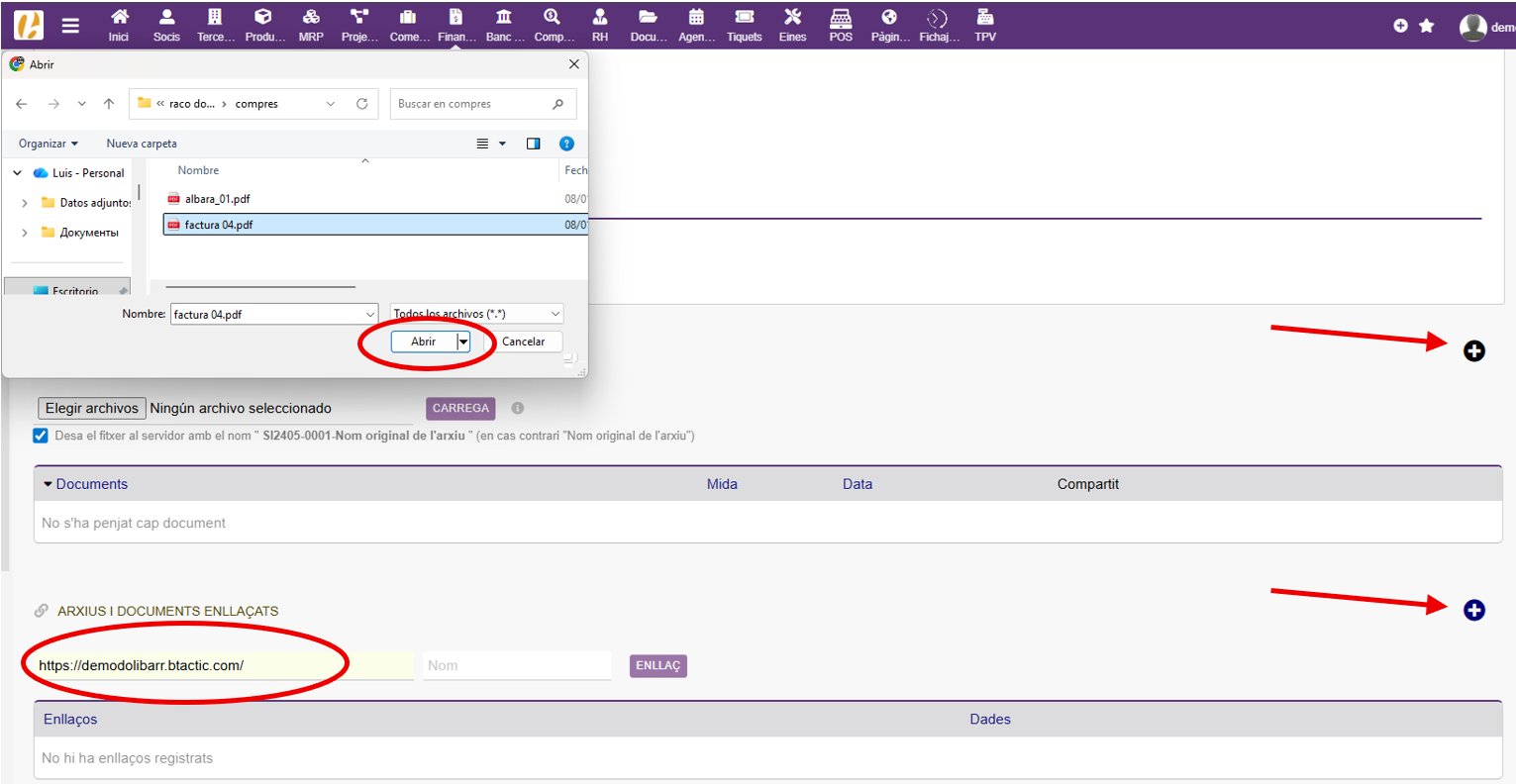Click the bookmark star icon in top bar
This screenshot has height=784, width=1516.
pos(1427,26)
